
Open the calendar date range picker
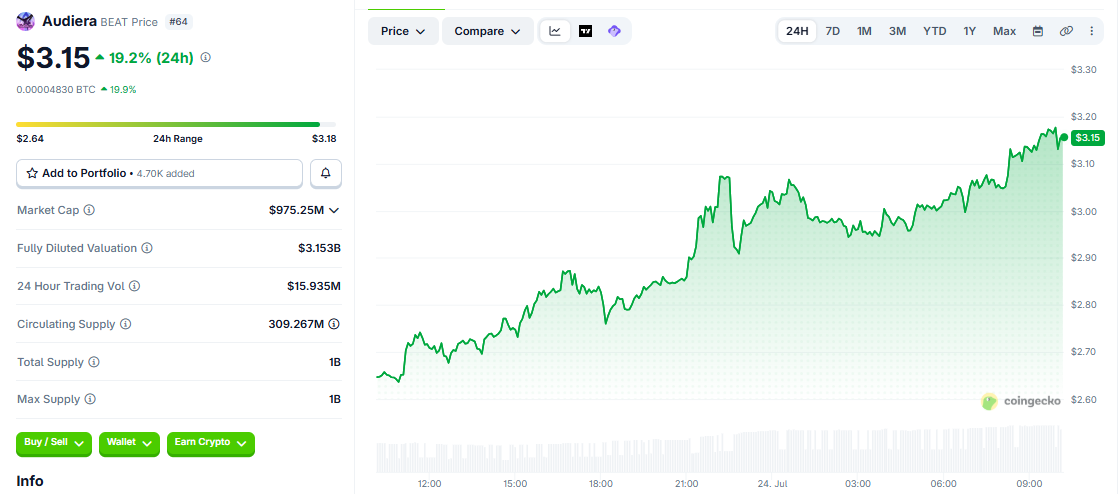[1038, 31]
